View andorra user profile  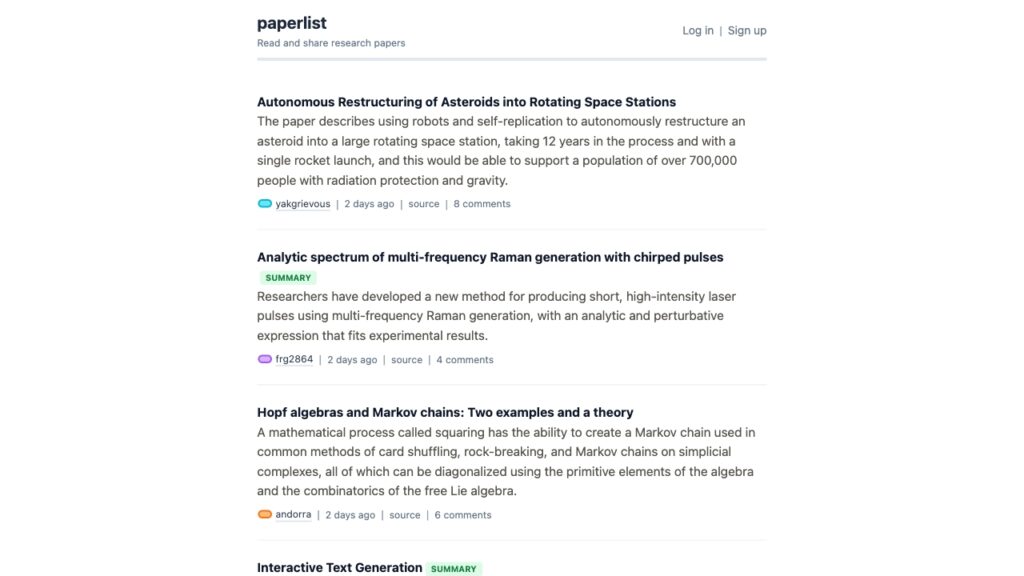(x=293, y=515)
